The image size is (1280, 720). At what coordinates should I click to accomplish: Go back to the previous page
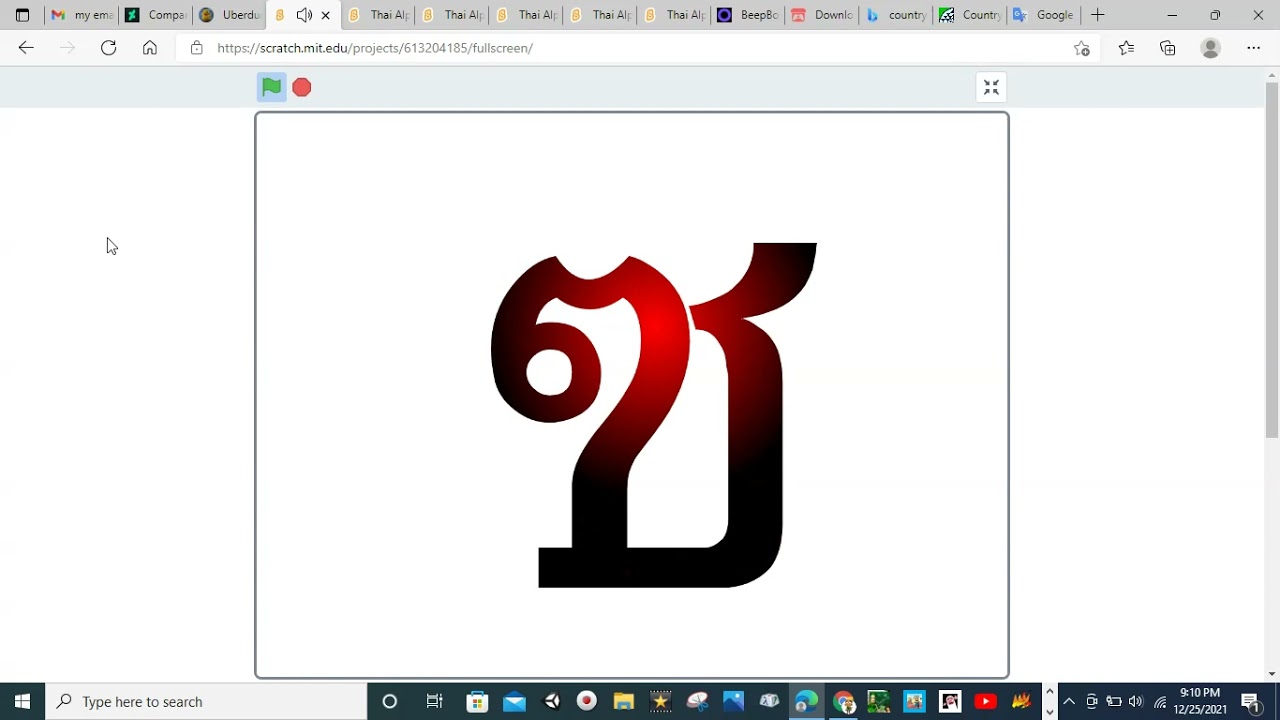coord(26,48)
